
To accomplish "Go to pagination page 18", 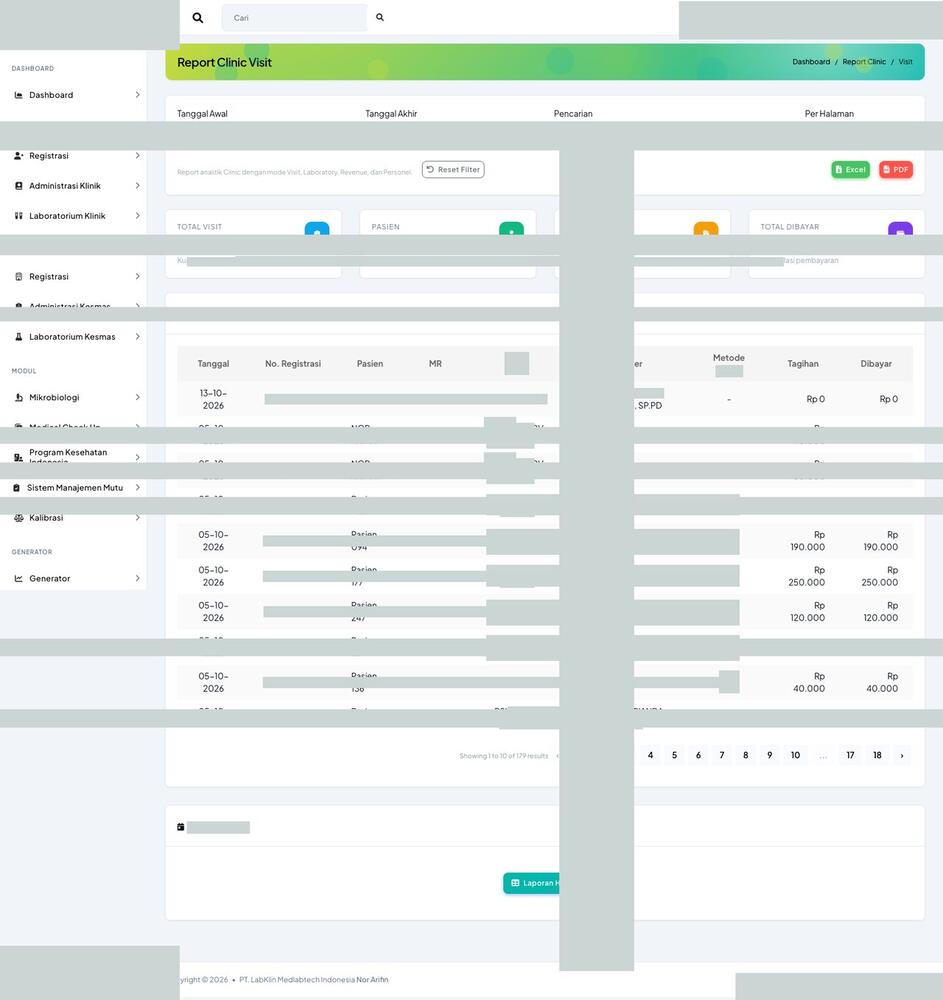I will pyautogui.click(x=877, y=755).
